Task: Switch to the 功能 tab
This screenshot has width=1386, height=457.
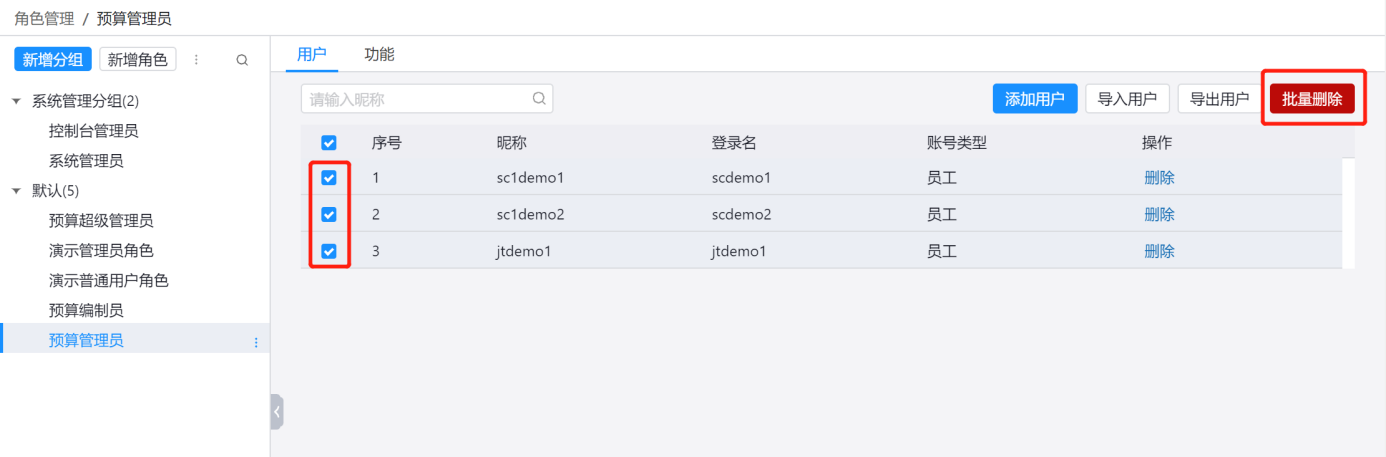Action: tap(379, 55)
